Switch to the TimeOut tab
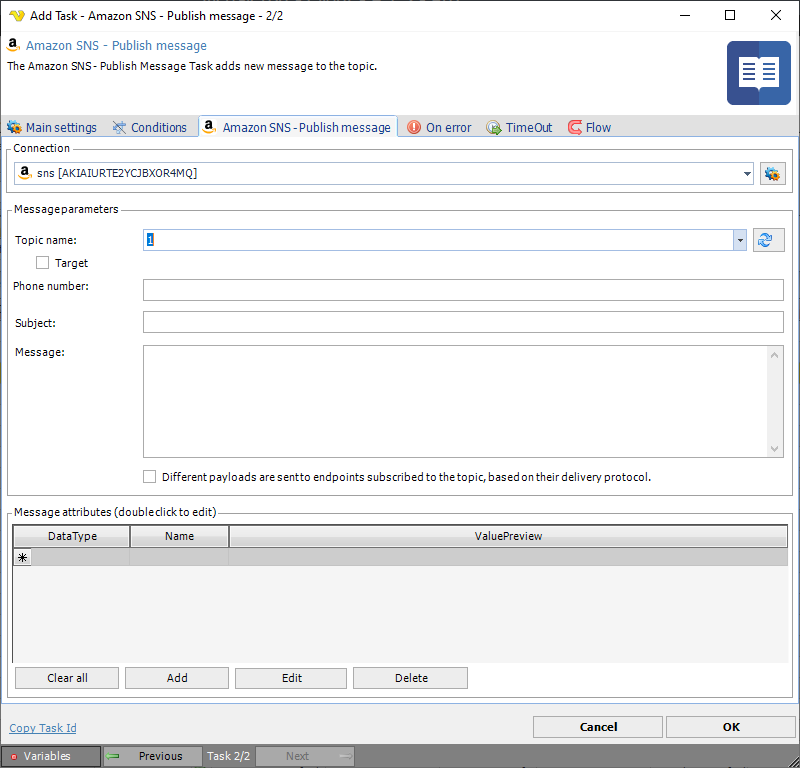The height and width of the screenshot is (768, 800). (519, 128)
